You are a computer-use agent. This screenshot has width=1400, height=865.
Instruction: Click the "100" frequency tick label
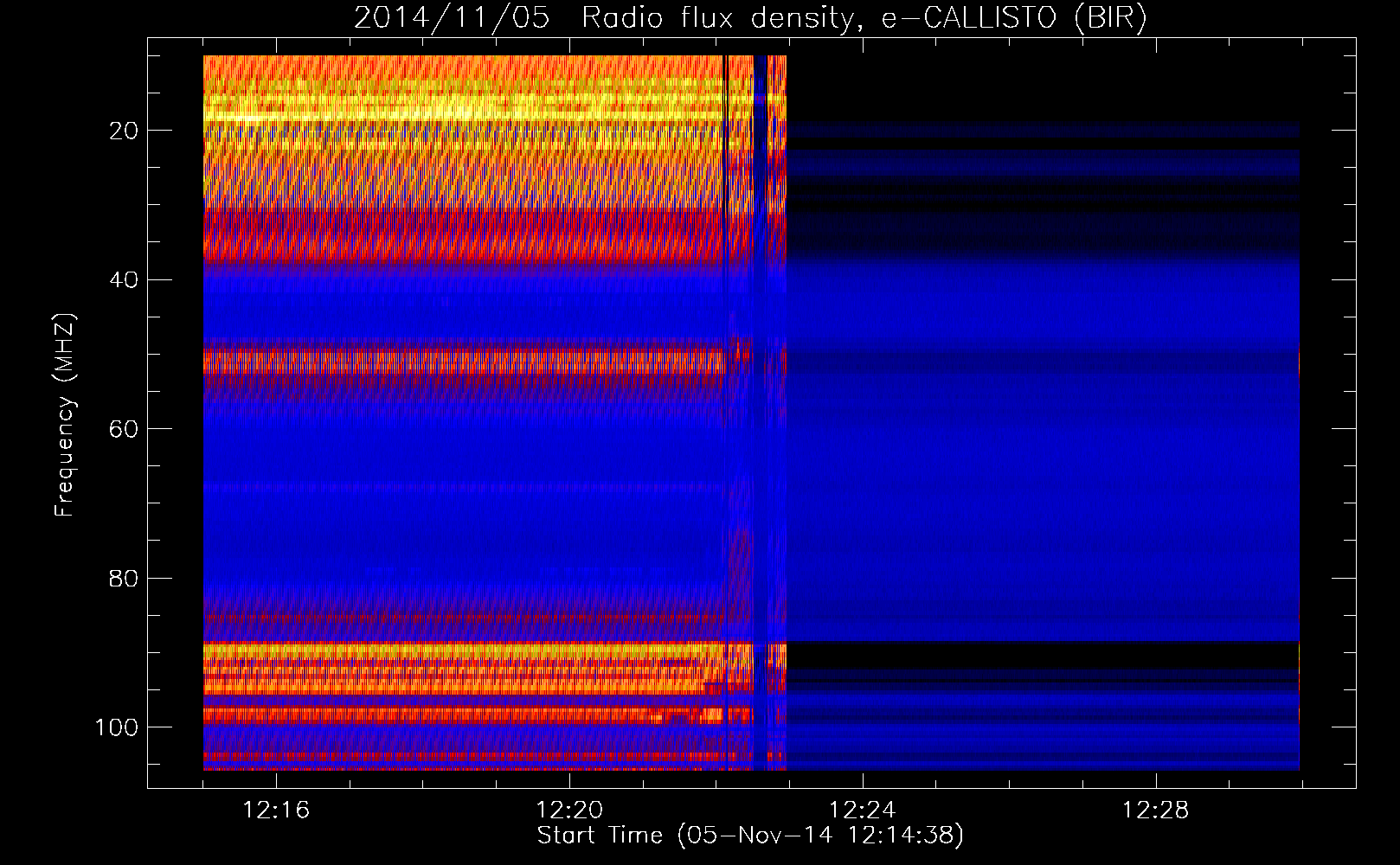pyautogui.click(x=117, y=727)
